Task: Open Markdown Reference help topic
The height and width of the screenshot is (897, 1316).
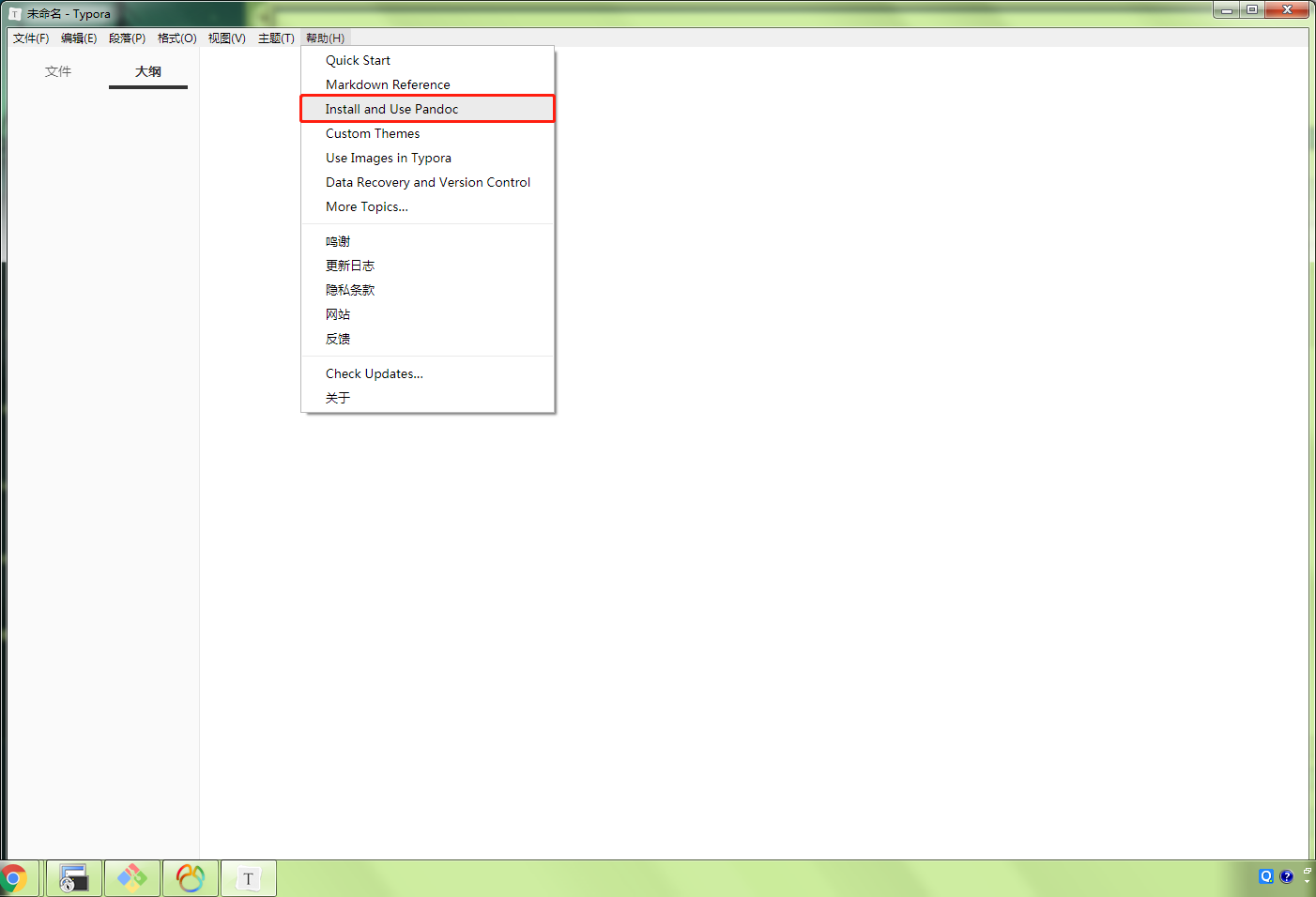Action: click(428, 84)
